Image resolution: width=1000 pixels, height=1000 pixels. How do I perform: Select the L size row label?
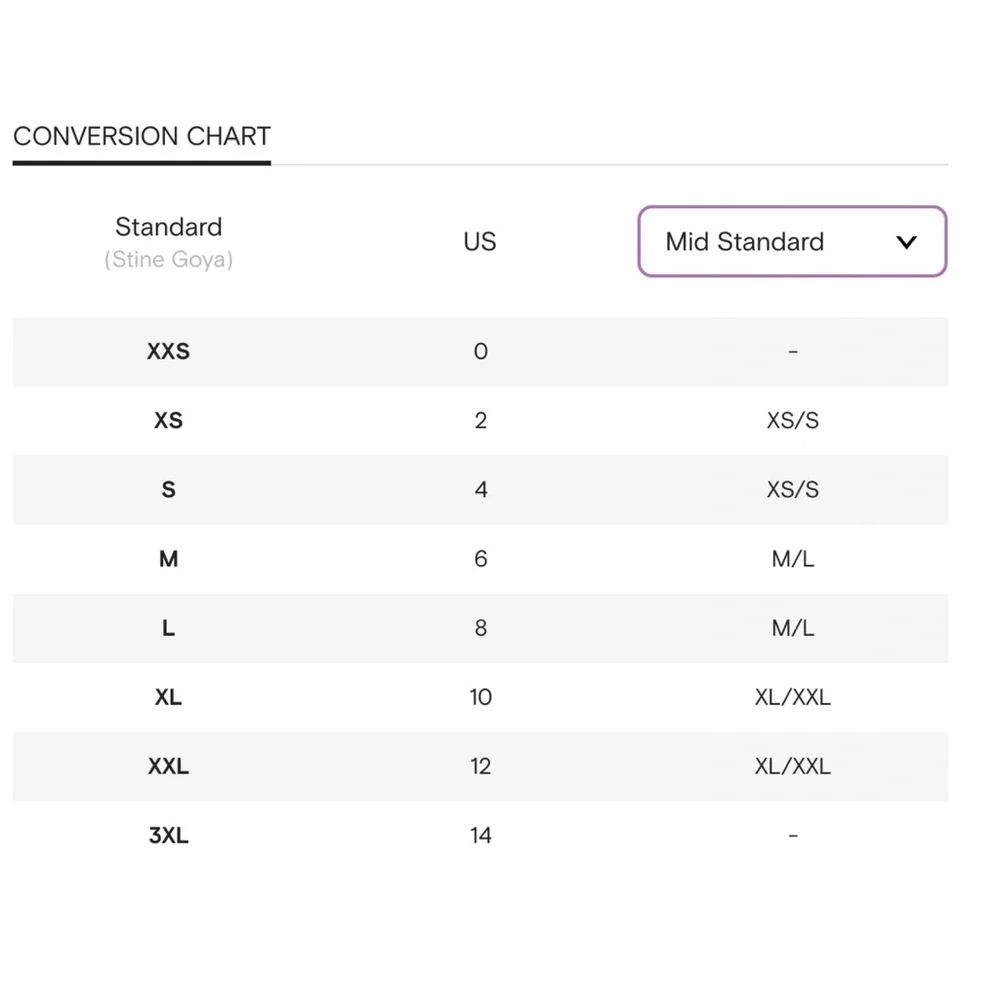168,628
